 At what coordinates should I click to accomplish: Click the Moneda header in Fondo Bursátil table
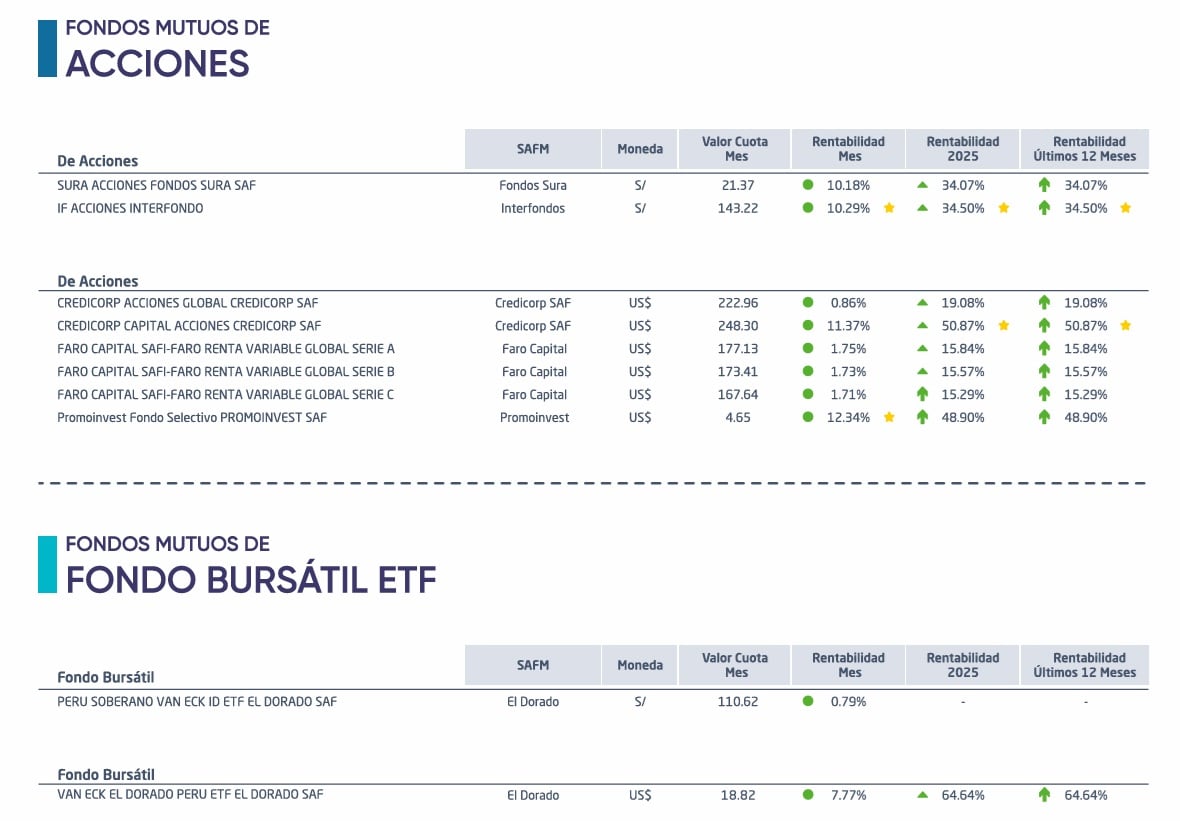coord(640,665)
